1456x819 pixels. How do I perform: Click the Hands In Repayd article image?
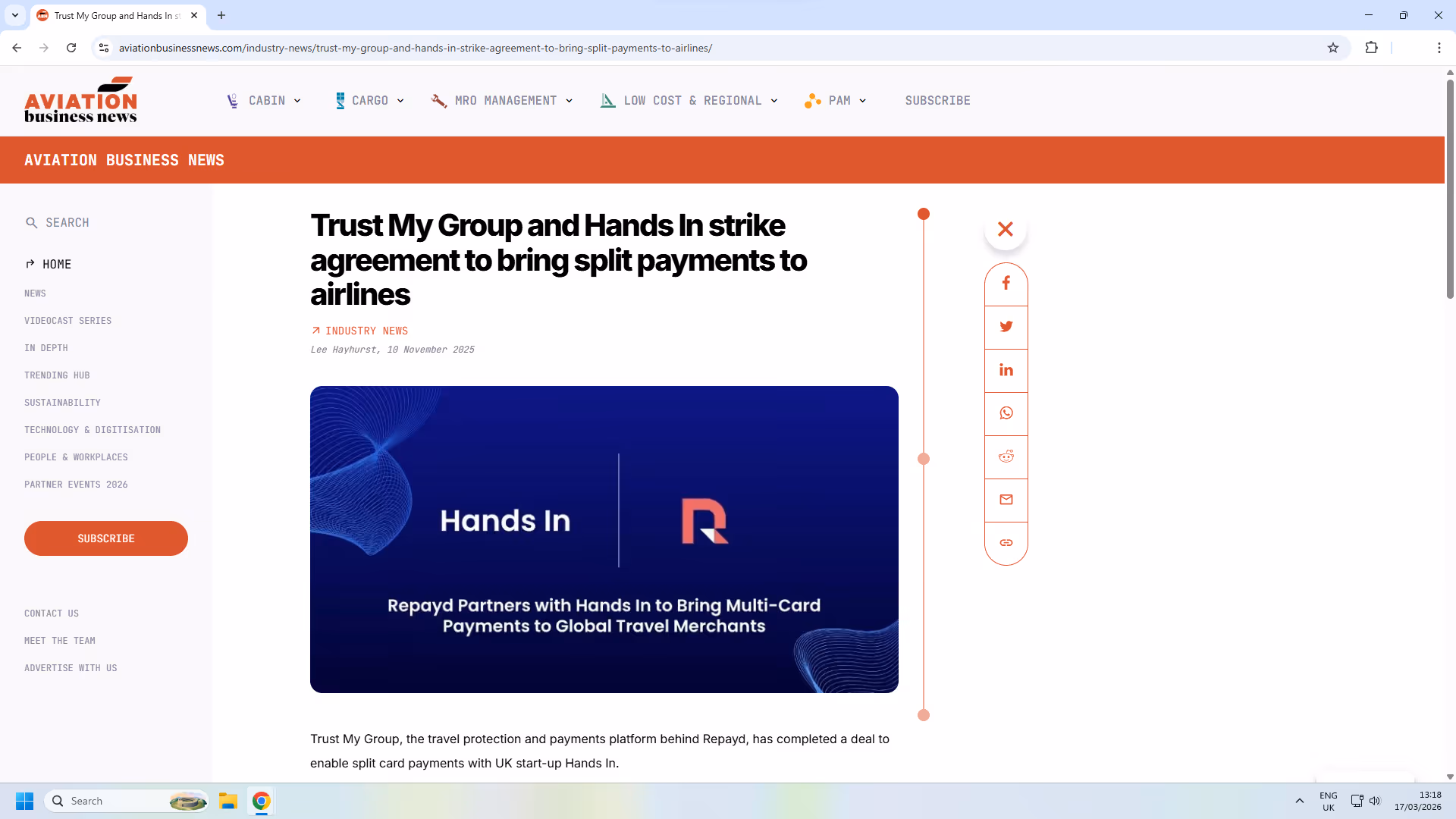(x=604, y=539)
